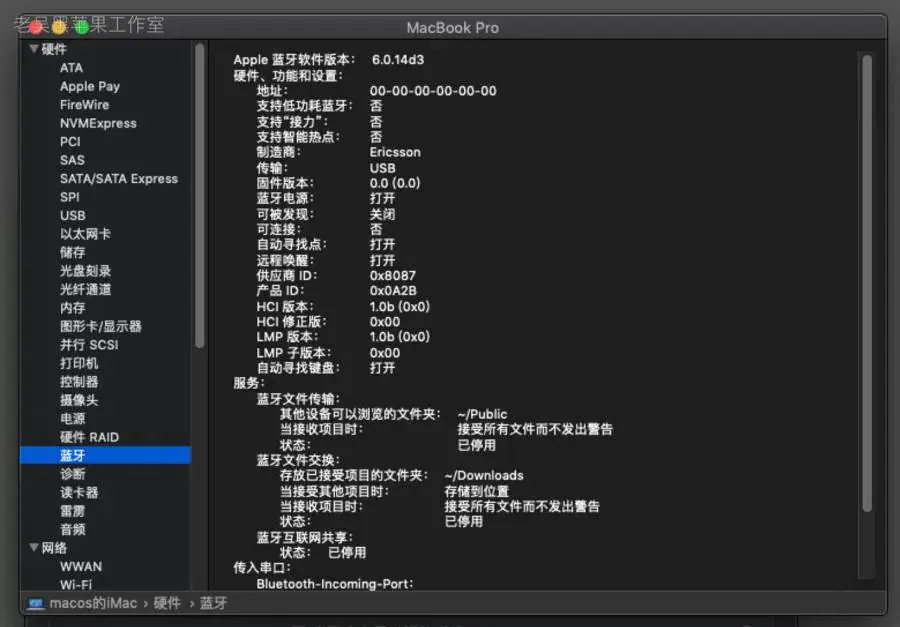Select Wi-Fi in the network list
Viewport: 900px width, 627px height.
(x=76, y=585)
